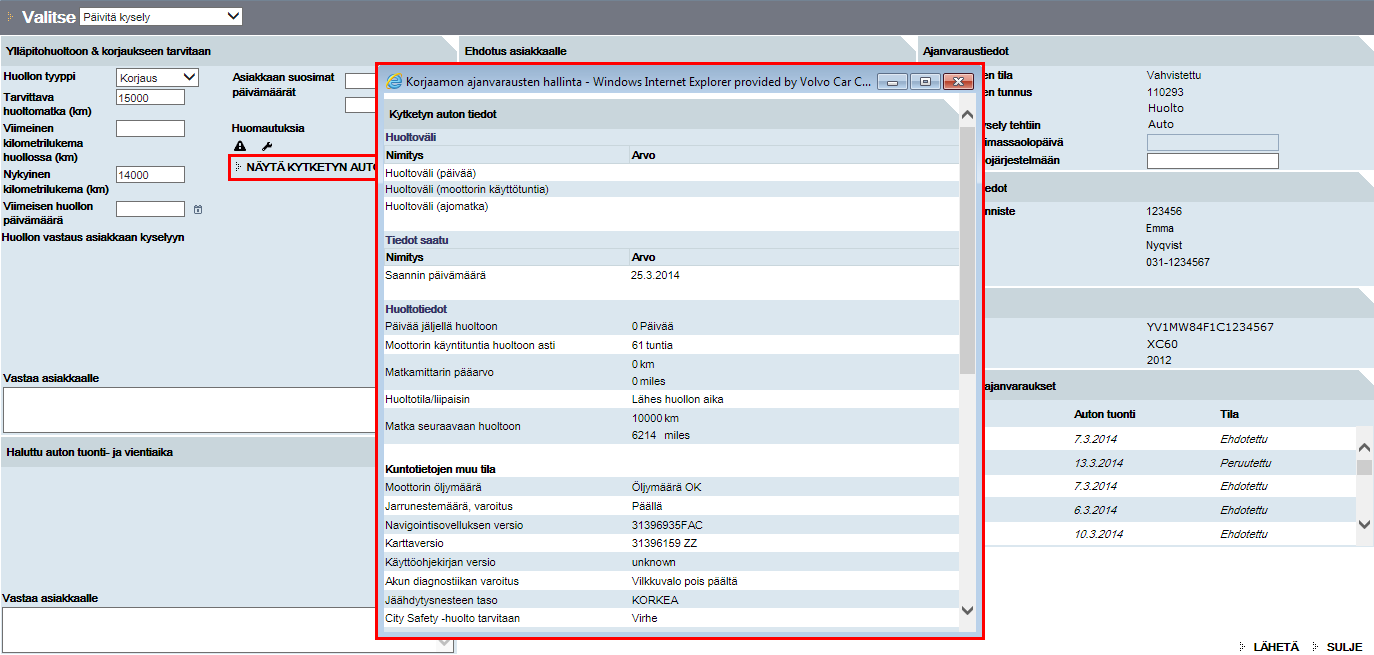This screenshot has width=1374, height=655.
Task: Click the first Asiakkaan suosimat päivämäärät field
Action: tap(360, 81)
